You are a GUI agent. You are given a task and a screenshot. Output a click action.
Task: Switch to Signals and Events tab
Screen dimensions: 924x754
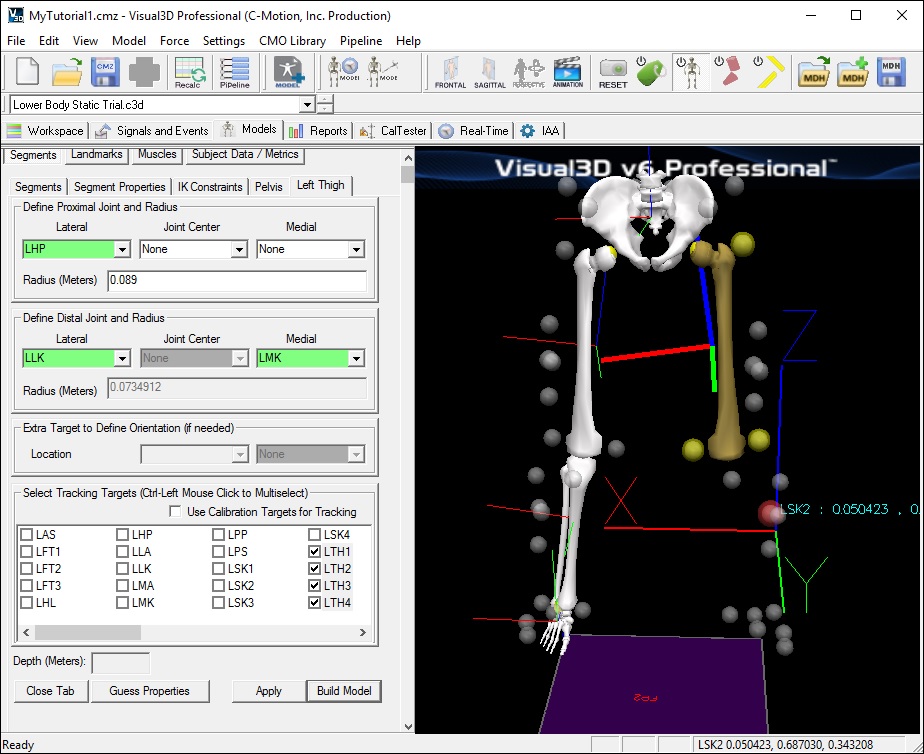pyautogui.click(x=152, y=130)
